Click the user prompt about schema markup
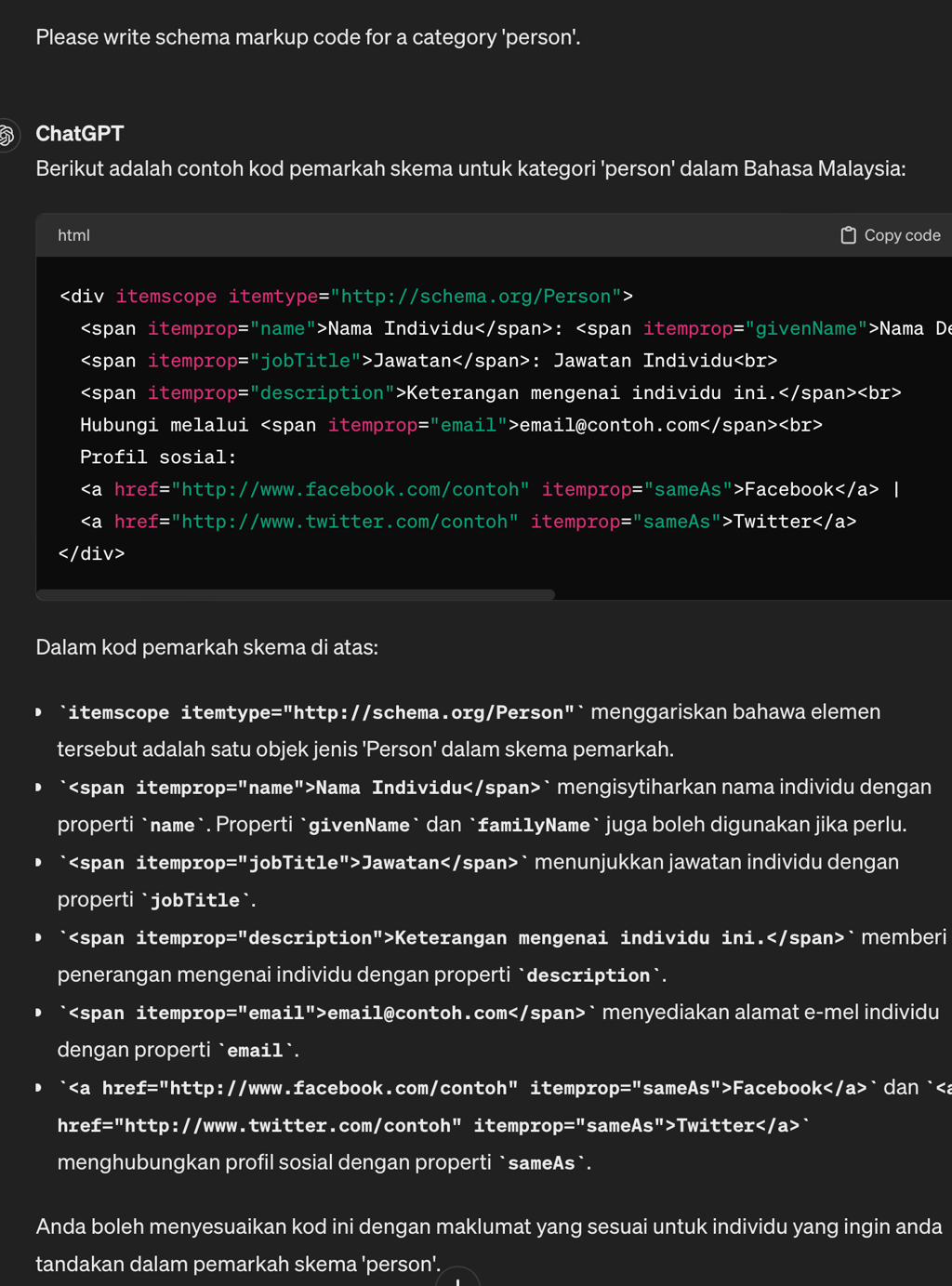Image resolution: width=952 pixels, height=1286 pixels. 308,37
